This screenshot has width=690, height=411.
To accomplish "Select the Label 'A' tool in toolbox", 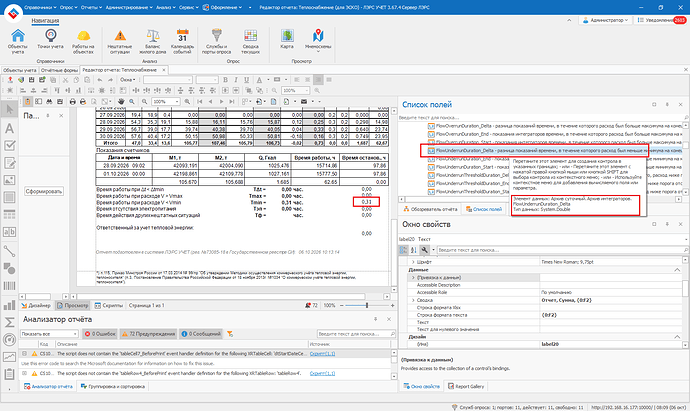I will pos(9,128).
